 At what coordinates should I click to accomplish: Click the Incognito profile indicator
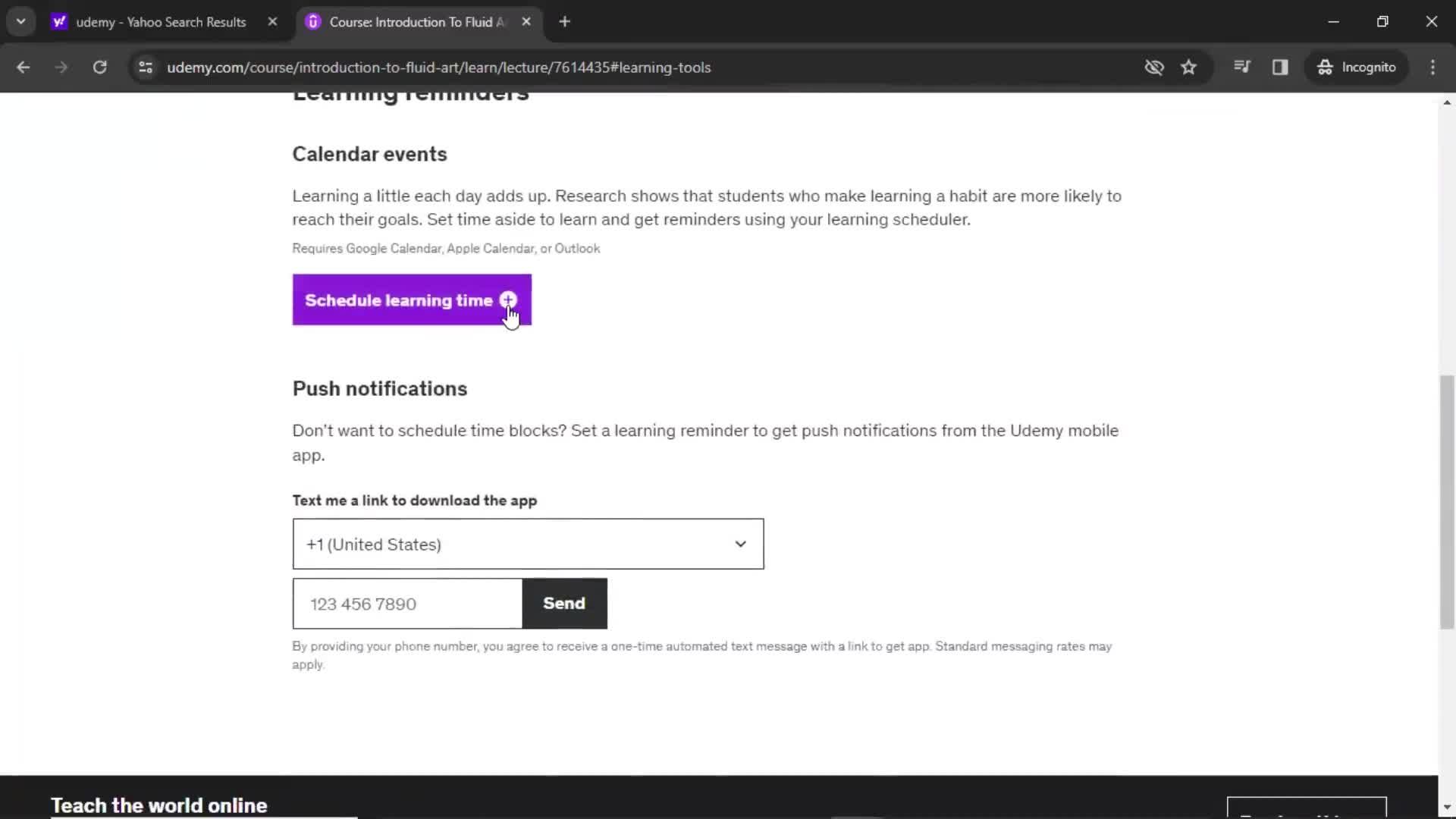(x=1357, y=67)
